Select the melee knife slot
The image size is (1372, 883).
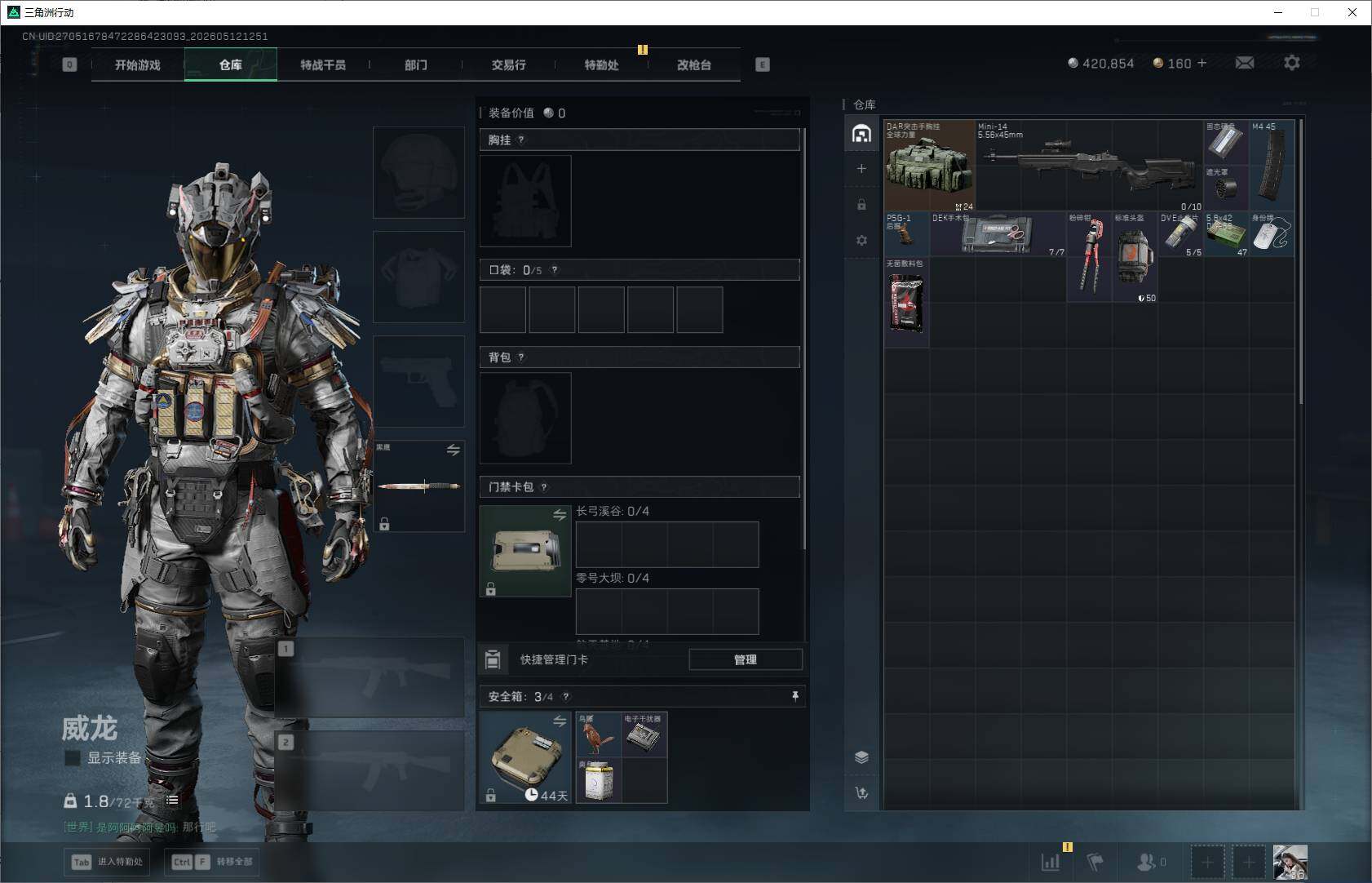click(x=419, y=486)
